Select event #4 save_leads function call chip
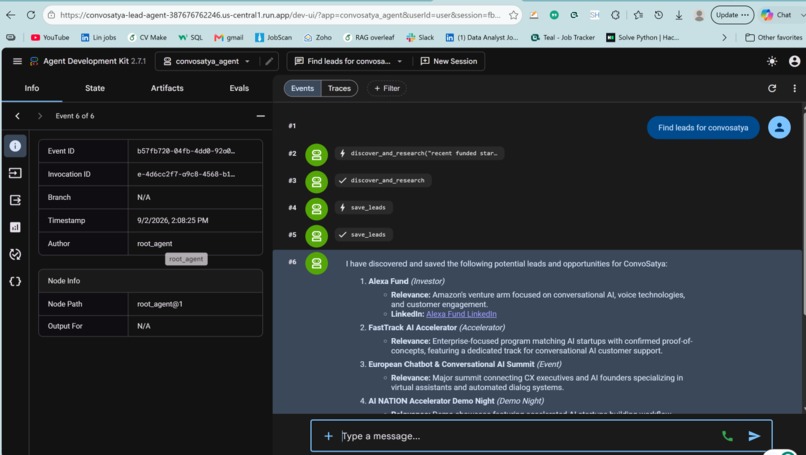Viewport: 806px width, 455px height. [x=363, y=208]
